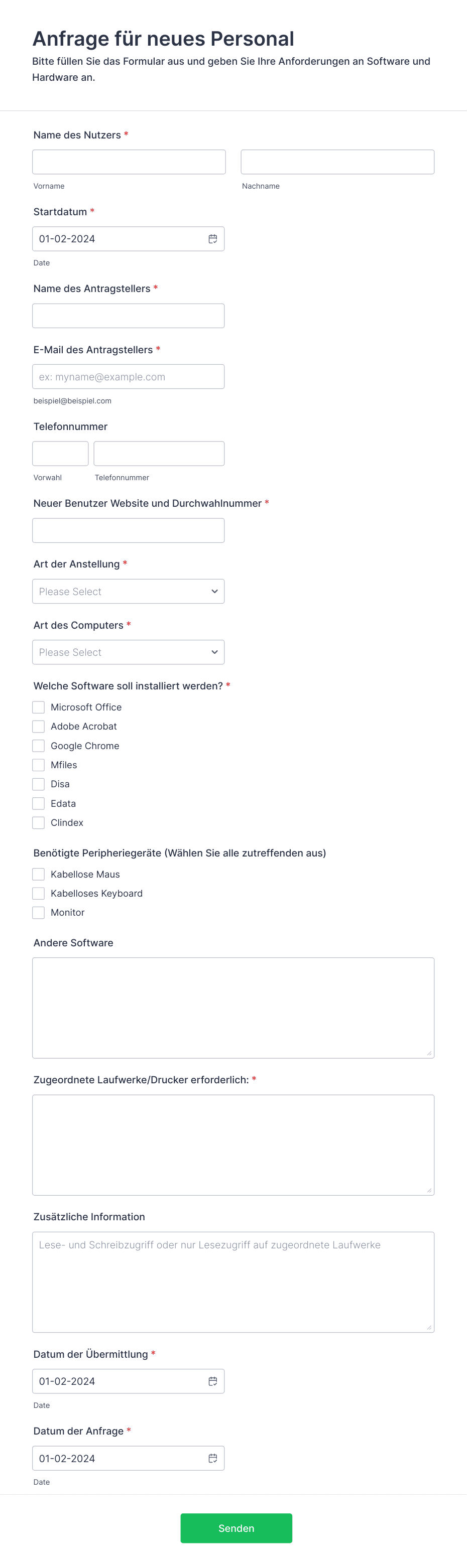Check the Clindex checkbox
Viewport: 467px width, 1568px height.
tap(38, 822)
